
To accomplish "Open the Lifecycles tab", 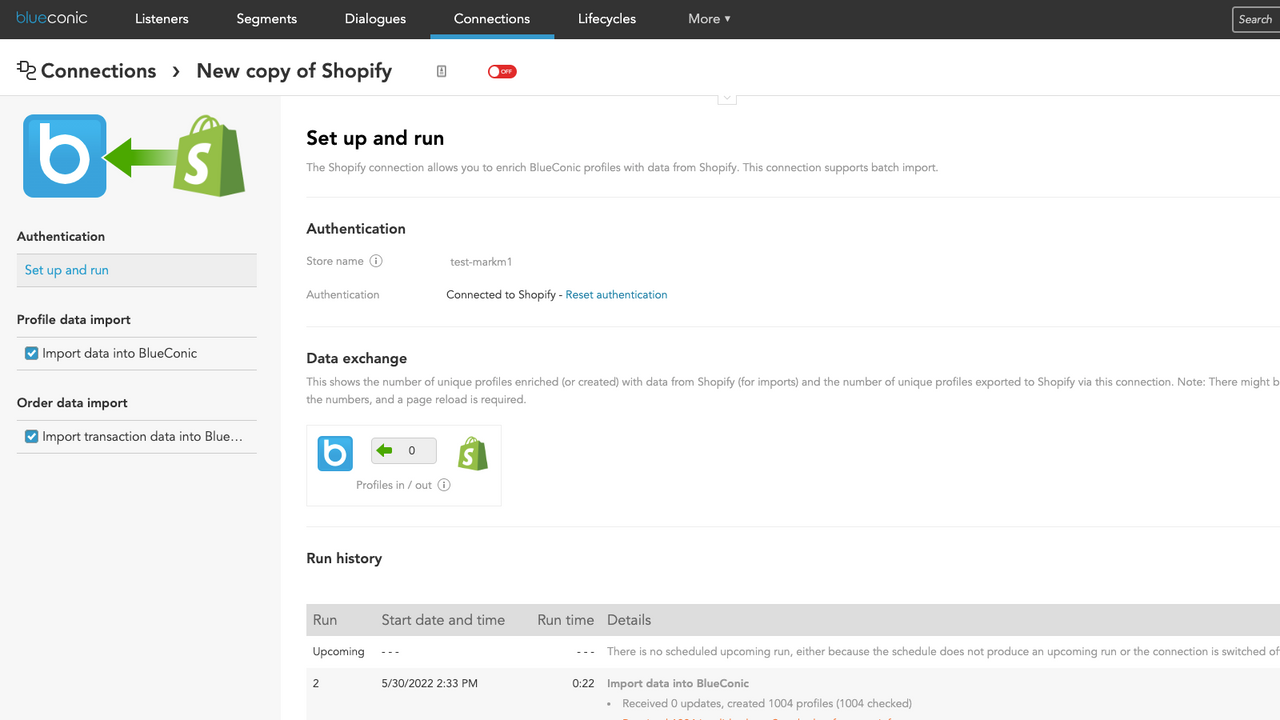I will click(x=607, y=19).
